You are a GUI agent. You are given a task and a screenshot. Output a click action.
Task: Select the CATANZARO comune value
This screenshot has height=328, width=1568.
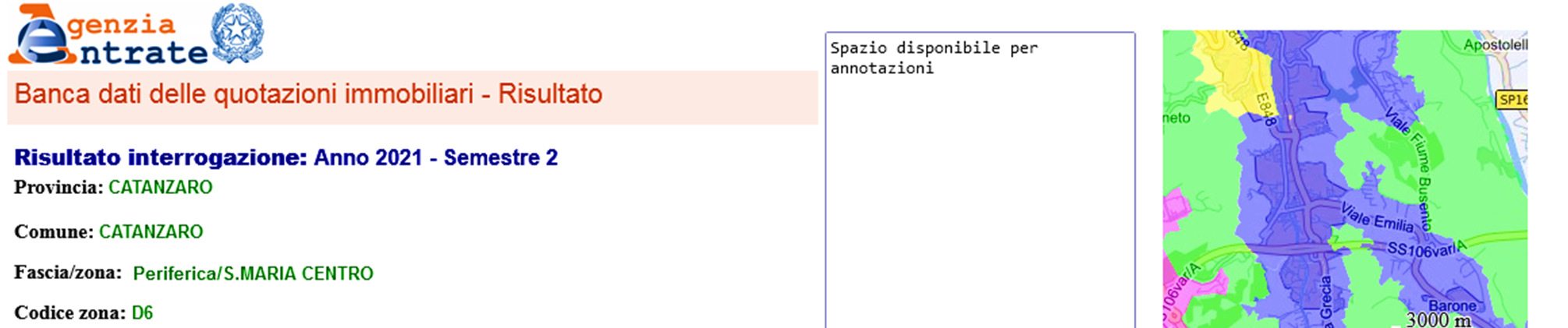coord(151,232)
